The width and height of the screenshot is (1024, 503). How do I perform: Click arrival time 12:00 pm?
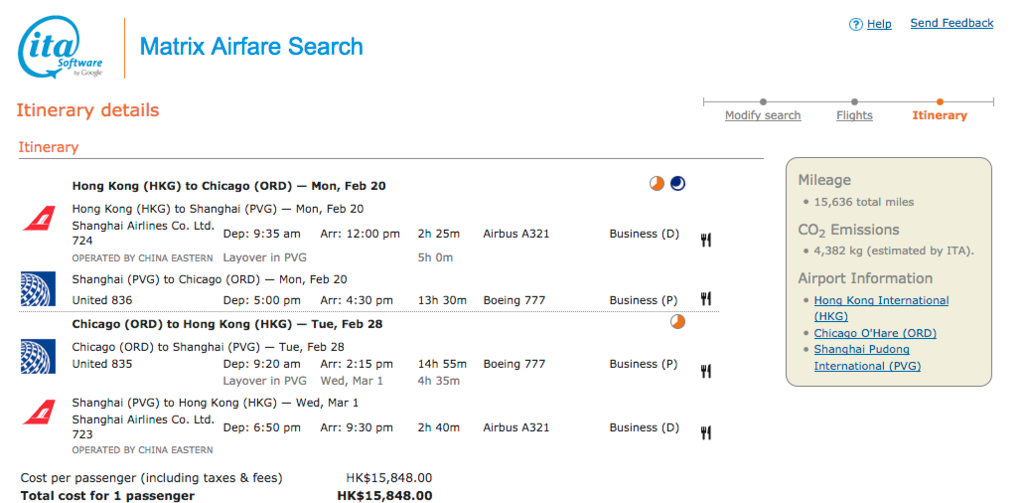click(x=362, y=234)
